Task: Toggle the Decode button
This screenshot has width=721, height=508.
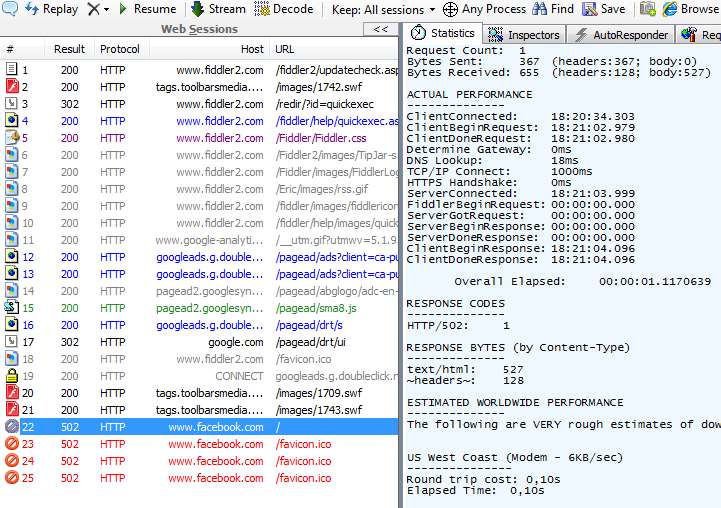Action: [284, 9]
